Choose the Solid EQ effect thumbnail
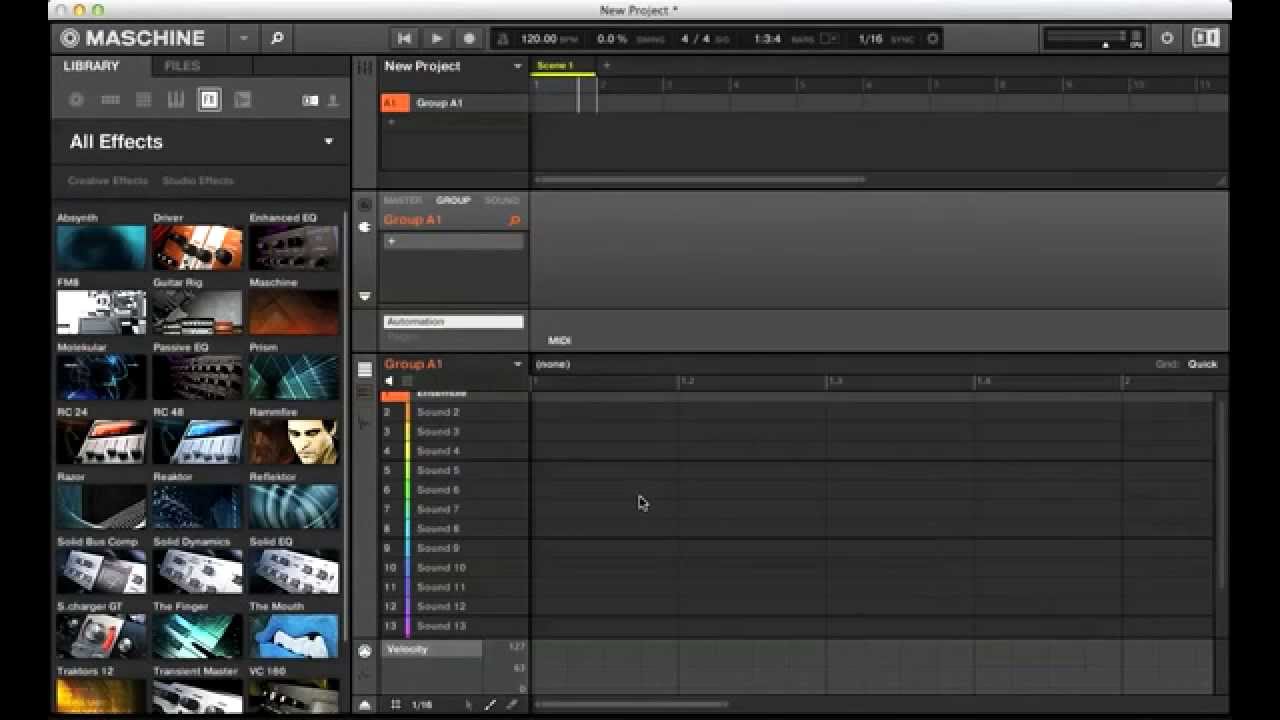The image size is (1280, 720). coord(293,571)
